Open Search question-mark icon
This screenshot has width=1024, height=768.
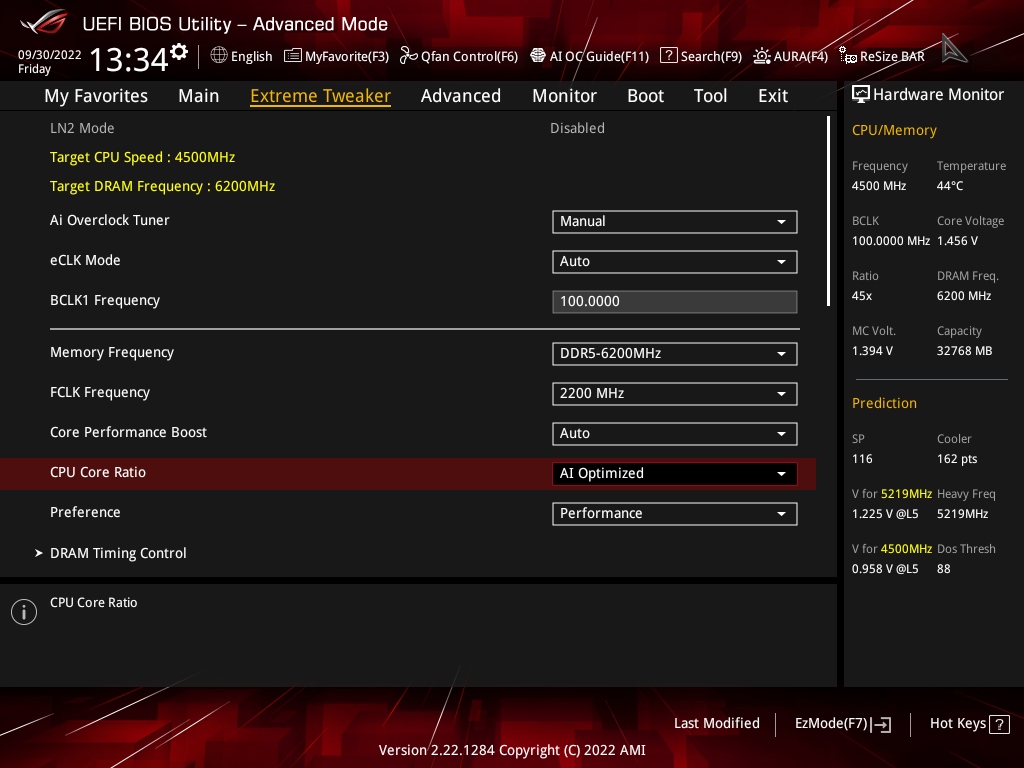[668, 56]
